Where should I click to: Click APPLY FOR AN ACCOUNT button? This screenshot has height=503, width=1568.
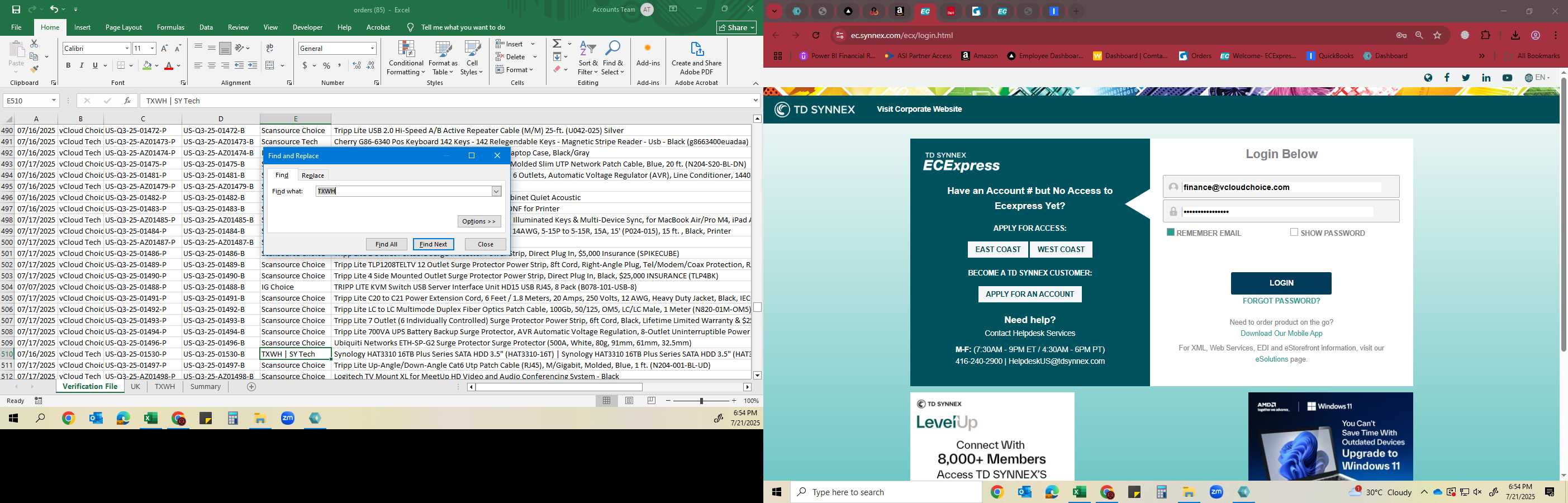(x=1029, y=294)
